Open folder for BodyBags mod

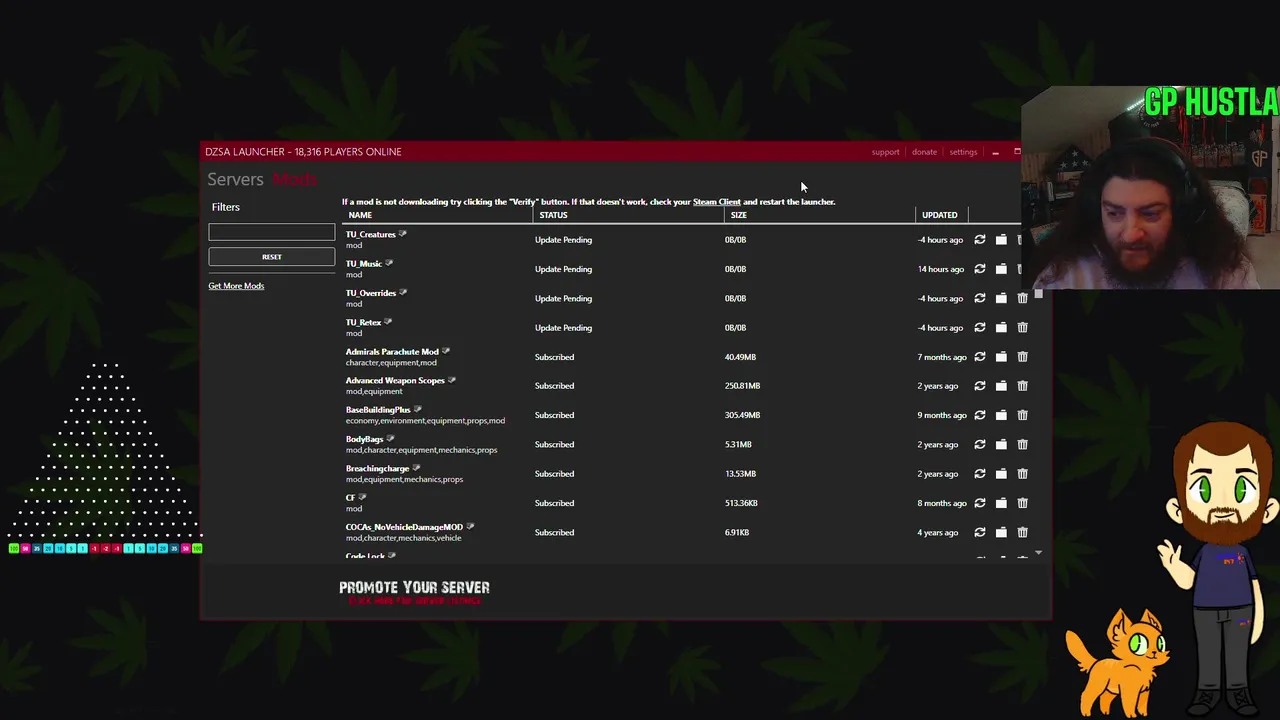click(1001, 444)
